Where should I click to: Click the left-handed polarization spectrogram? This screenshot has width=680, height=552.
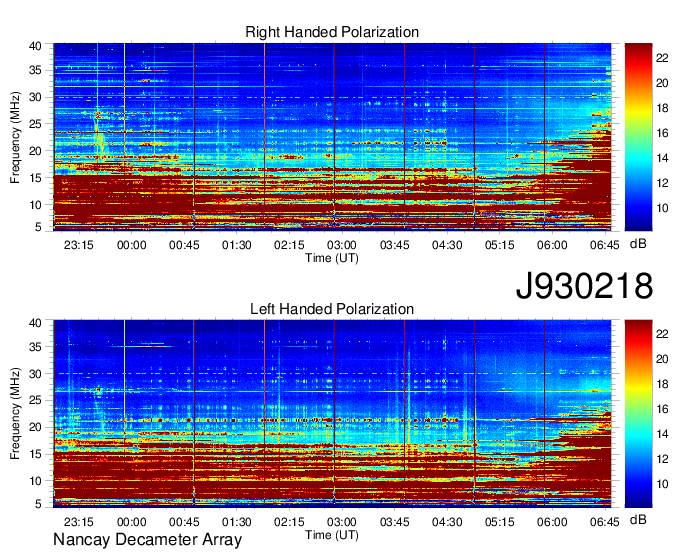(x=332, y=414)
